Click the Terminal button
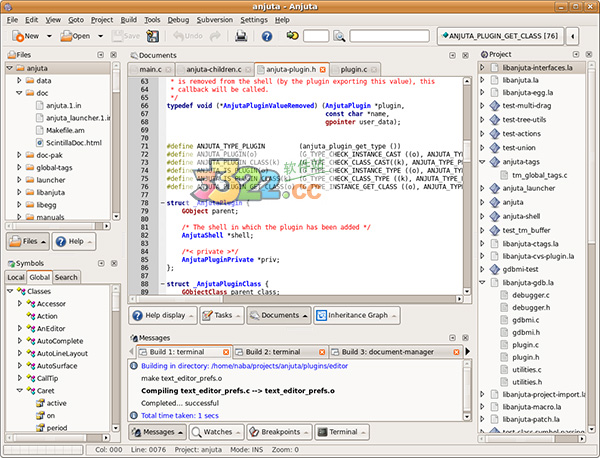This screenshot has width=600, height=458. pyautogui.click(x=342, y=432)
